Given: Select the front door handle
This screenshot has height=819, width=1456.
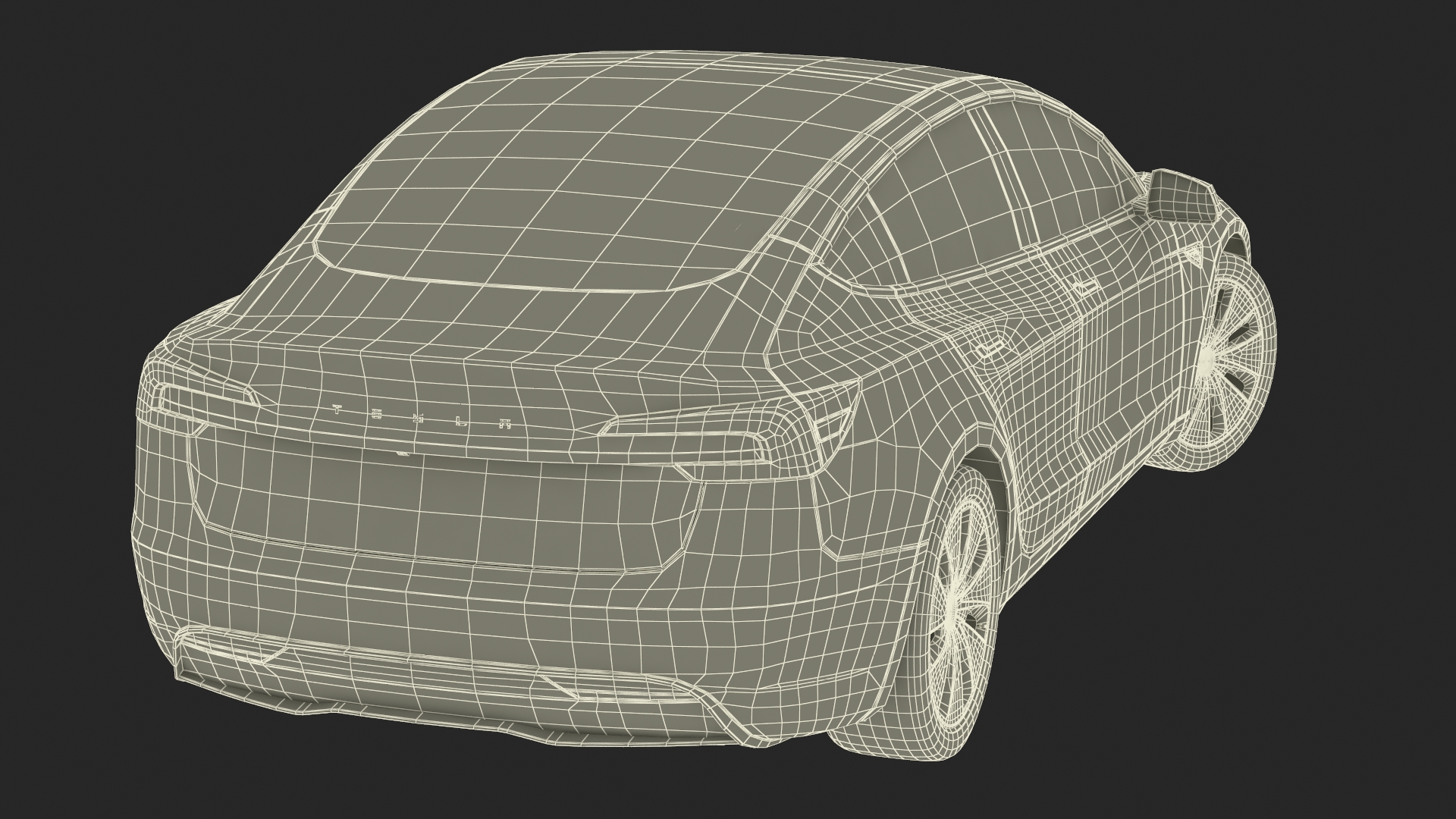Looking at the screenshot, I should click(1084, 287).
